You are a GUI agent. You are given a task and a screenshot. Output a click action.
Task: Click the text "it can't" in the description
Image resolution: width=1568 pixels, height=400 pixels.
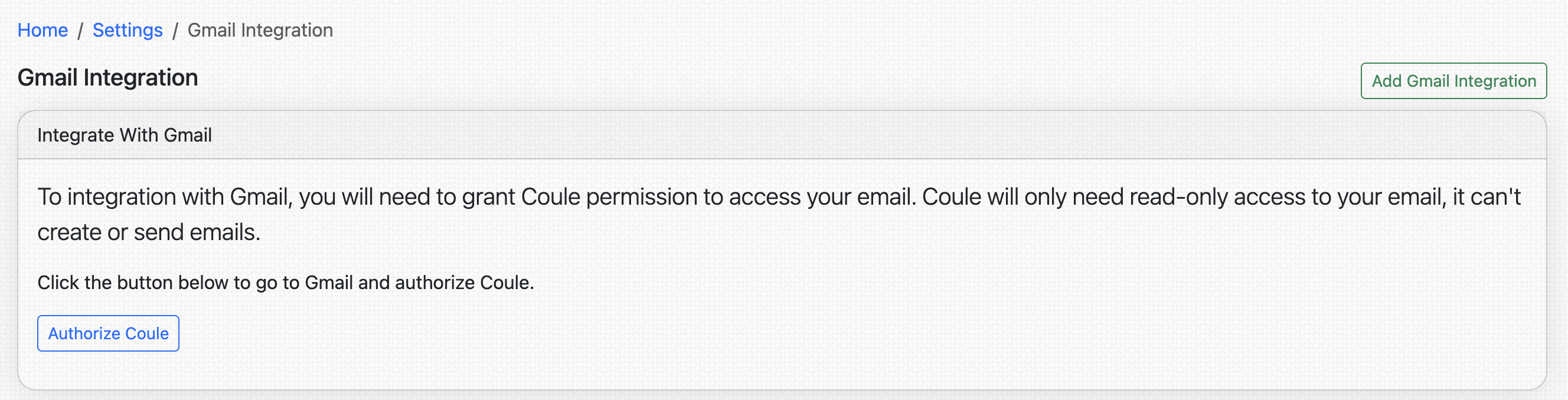coord(1487,197)
